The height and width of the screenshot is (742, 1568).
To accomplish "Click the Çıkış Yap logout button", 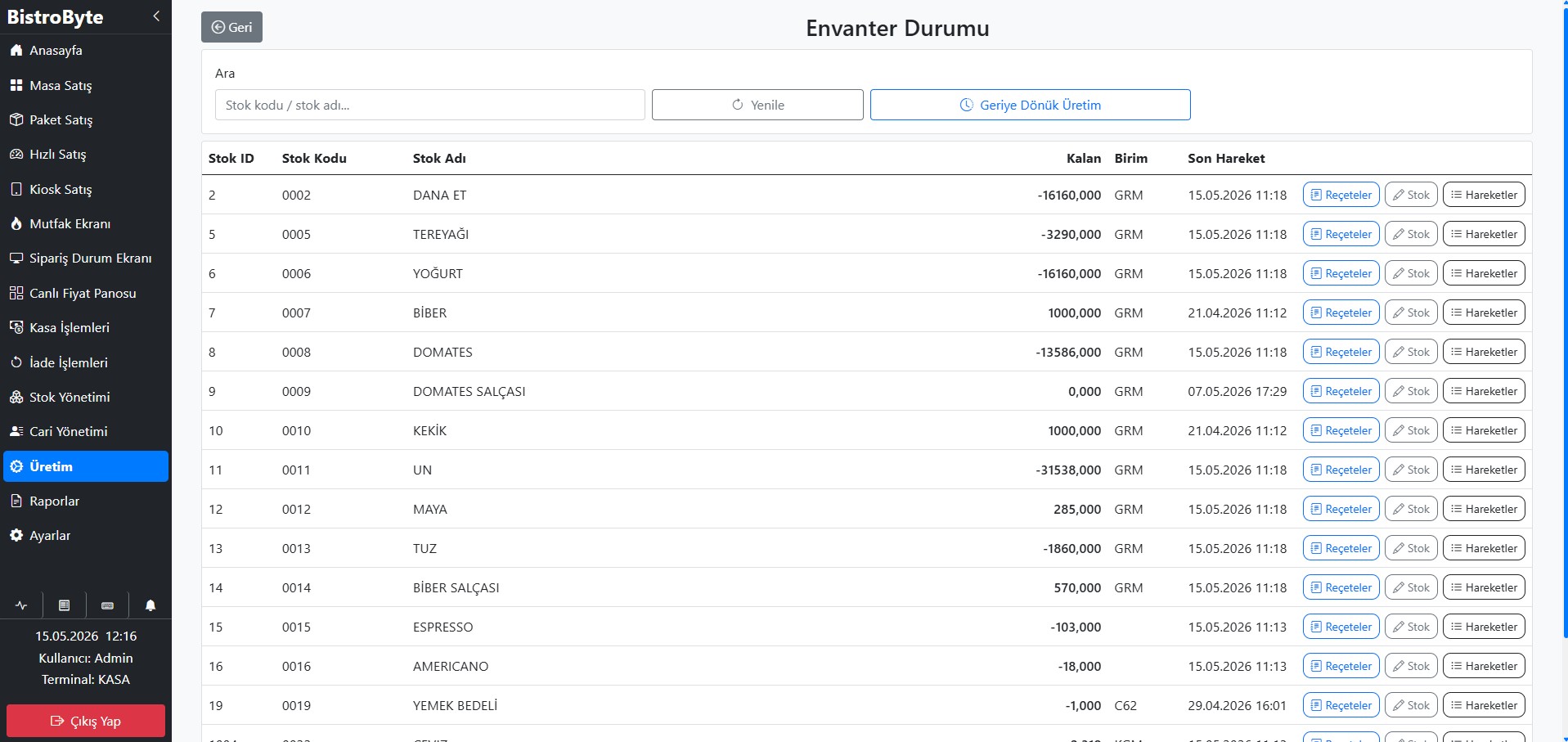I will (86, 721).
